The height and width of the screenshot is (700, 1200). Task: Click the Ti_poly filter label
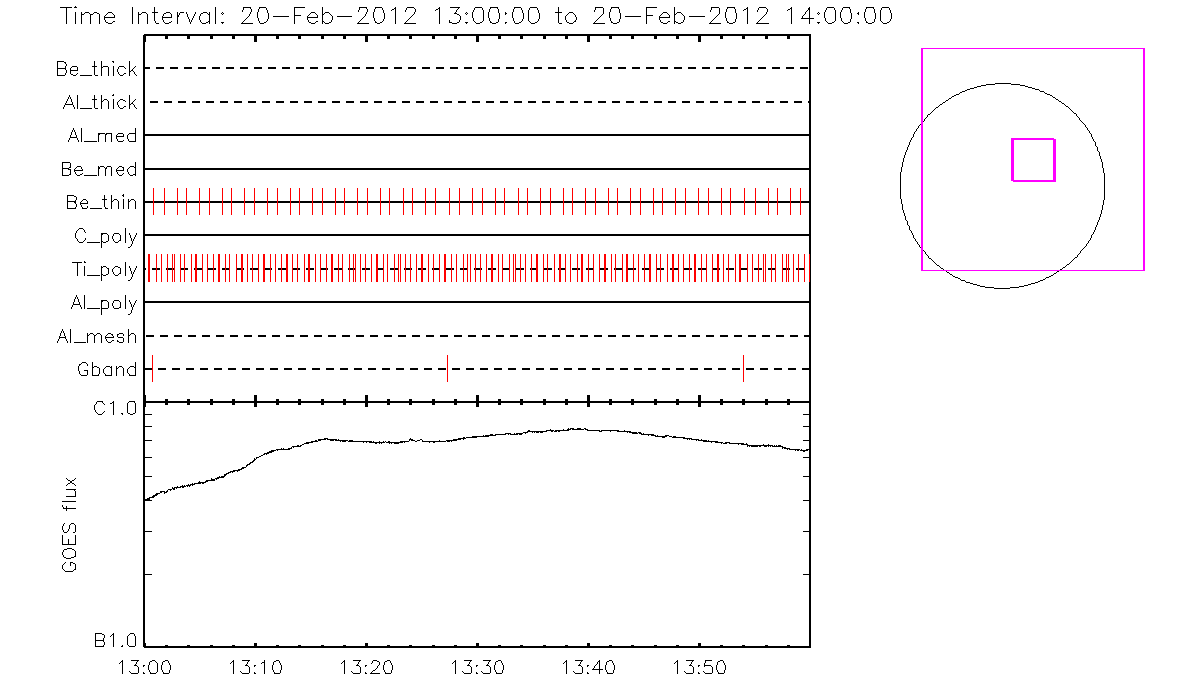[x=105, y=270]
